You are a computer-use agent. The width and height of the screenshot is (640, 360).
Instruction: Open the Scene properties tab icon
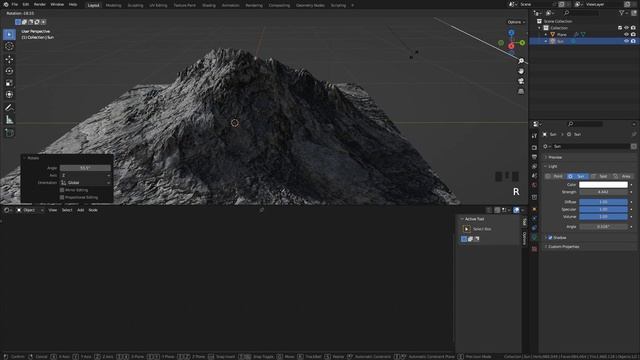click(x=534, y=176)
